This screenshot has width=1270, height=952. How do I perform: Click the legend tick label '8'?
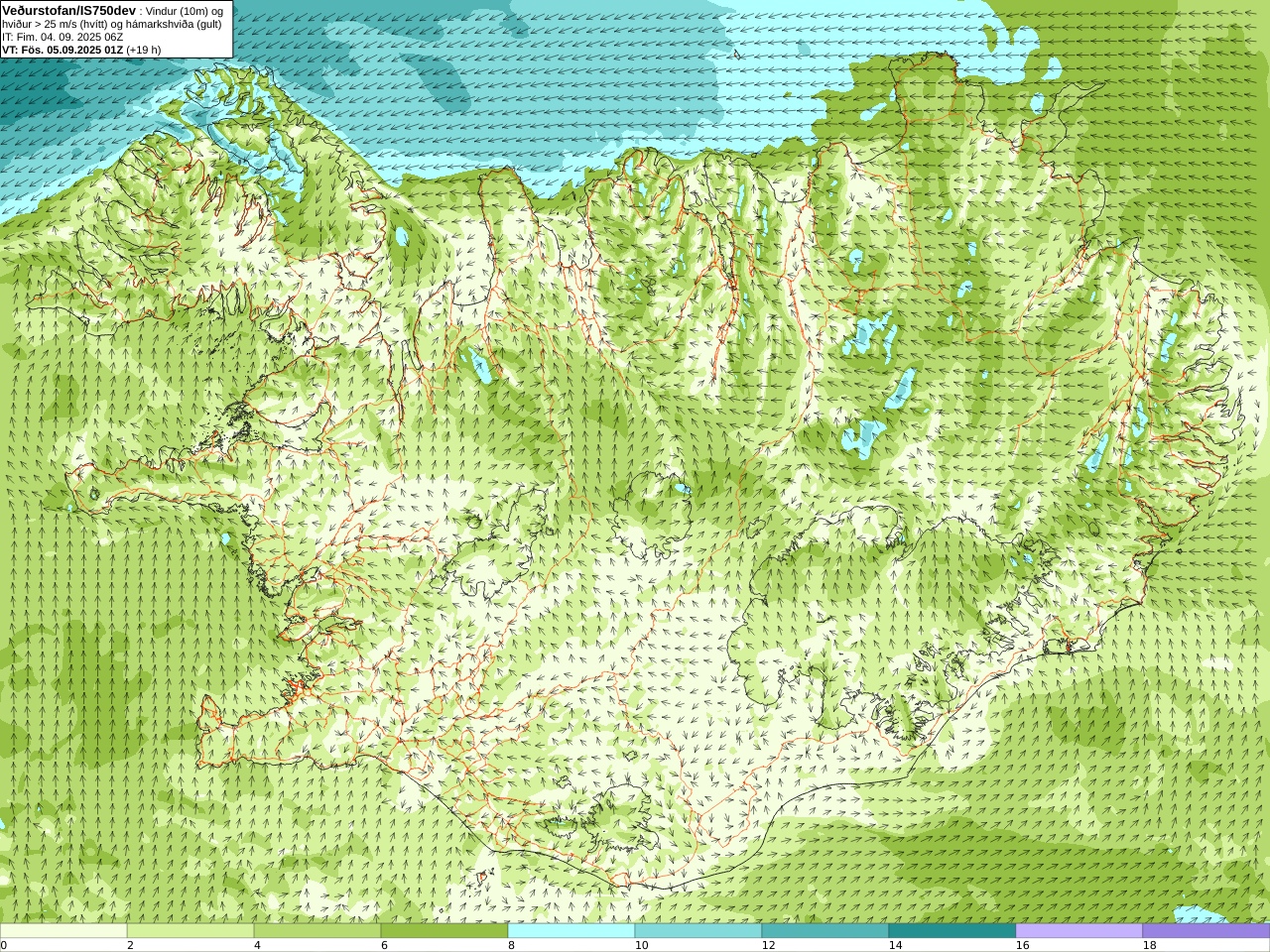click(x=511, y=945)
